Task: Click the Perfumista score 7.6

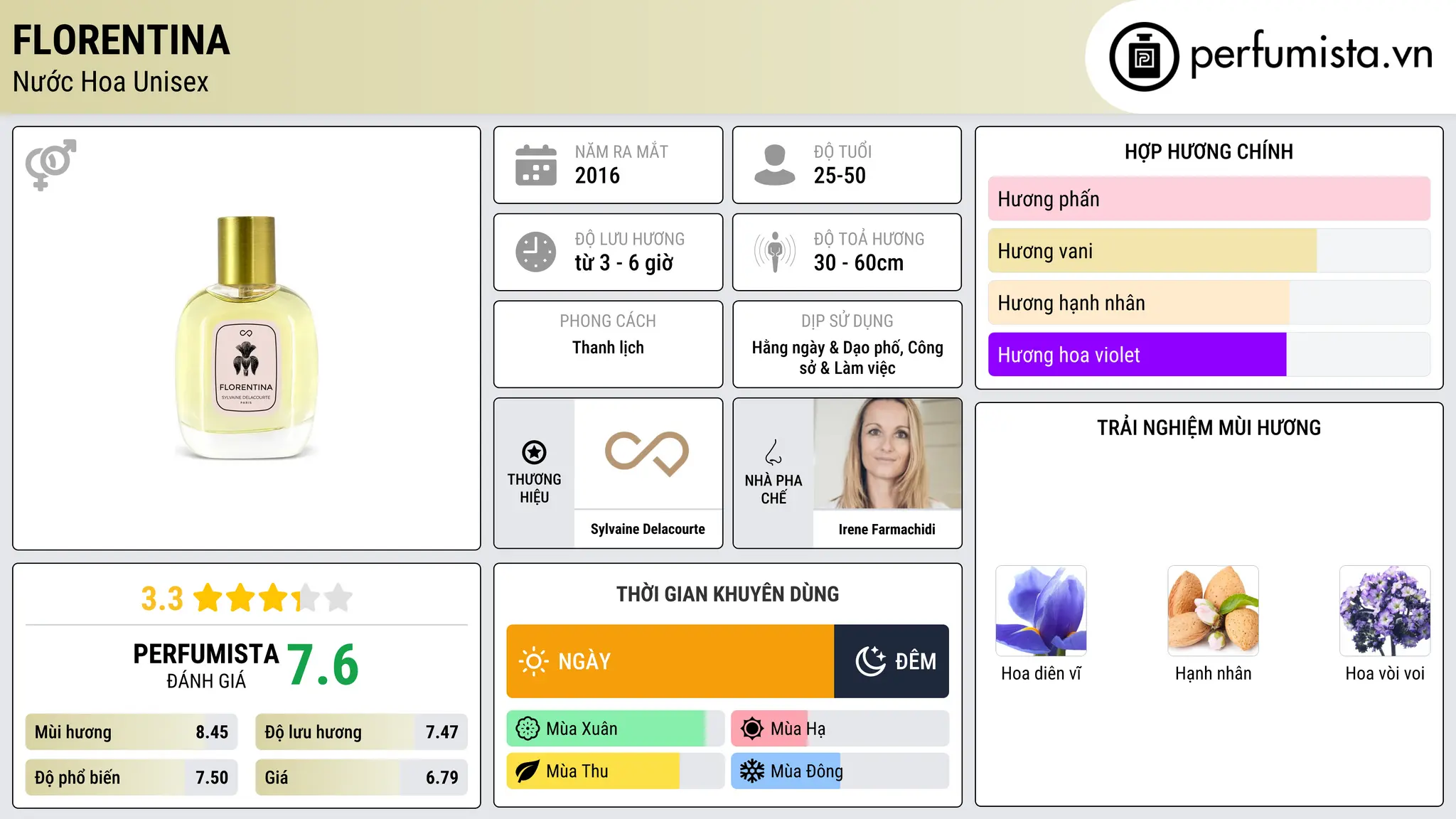Action: point(323,665)
